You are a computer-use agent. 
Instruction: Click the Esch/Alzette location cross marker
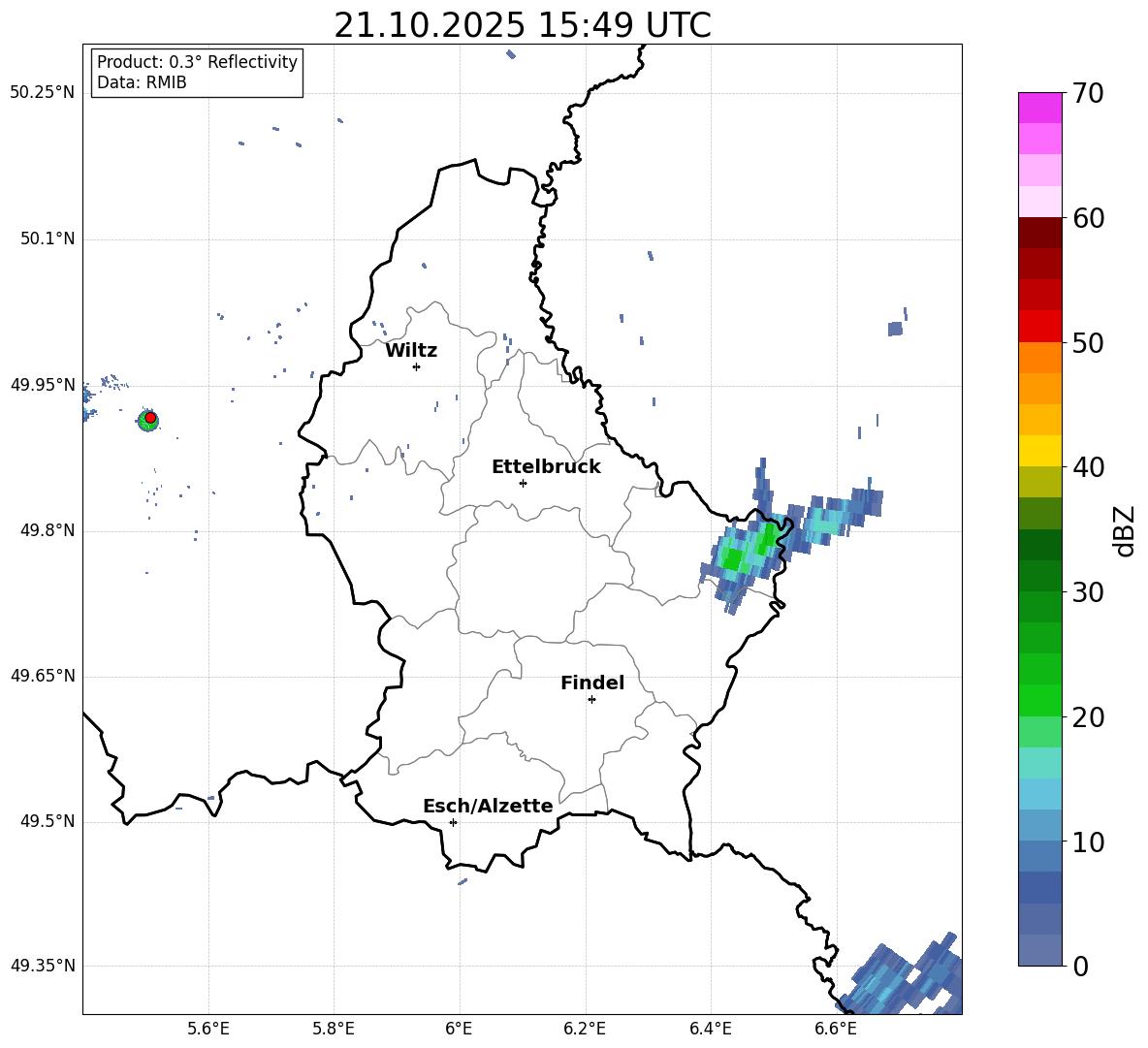[453, 822]
